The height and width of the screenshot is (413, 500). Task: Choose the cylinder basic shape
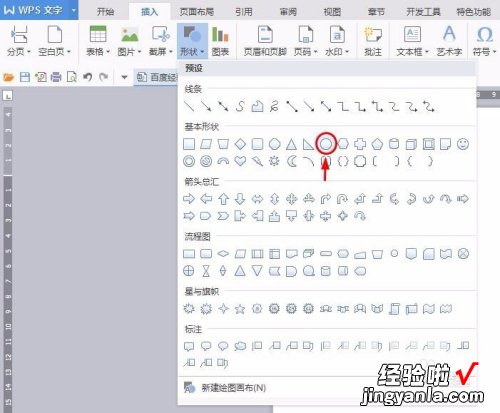pyautogui.click(x=394, y=144)
